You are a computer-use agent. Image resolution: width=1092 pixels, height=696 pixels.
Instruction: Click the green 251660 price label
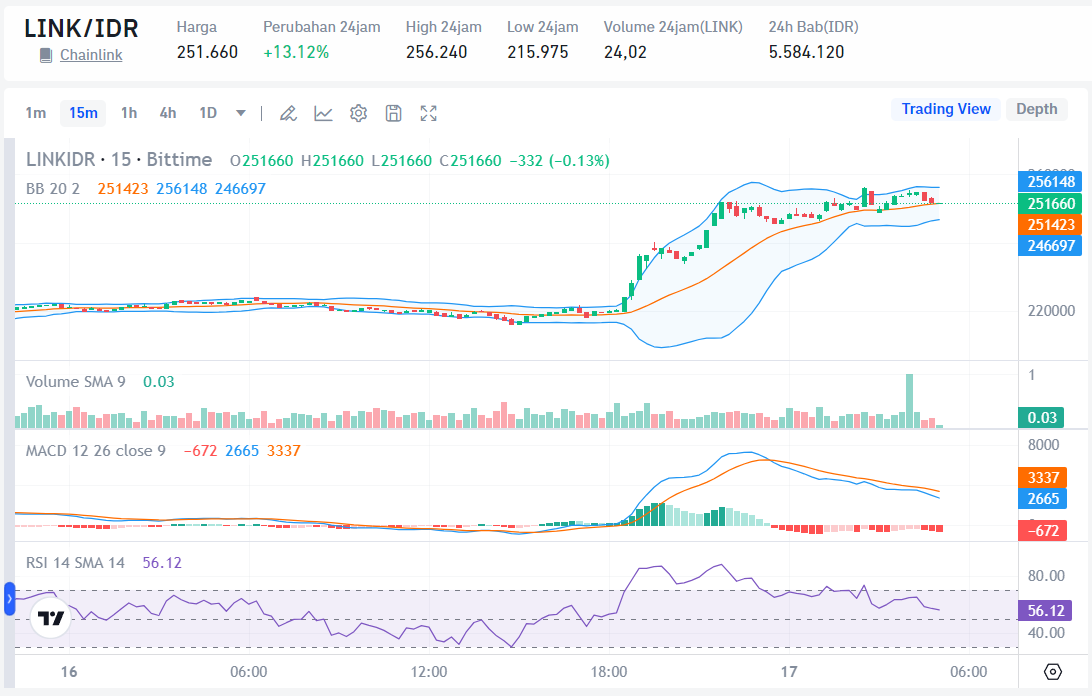pos(1050,203)
